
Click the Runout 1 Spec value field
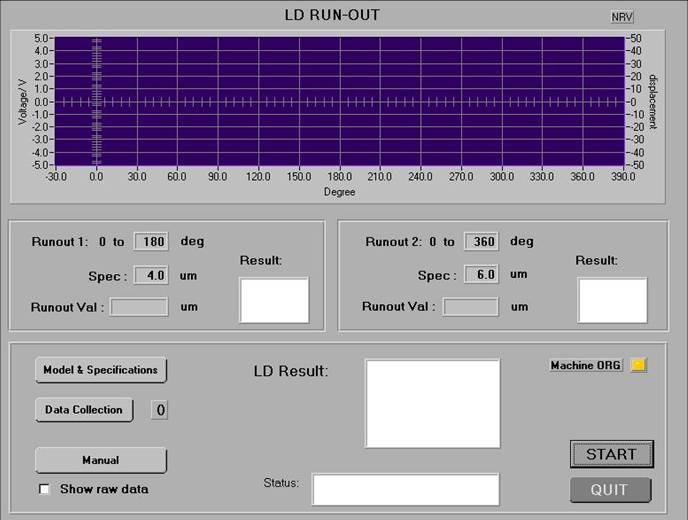click(x=150, y=275)
